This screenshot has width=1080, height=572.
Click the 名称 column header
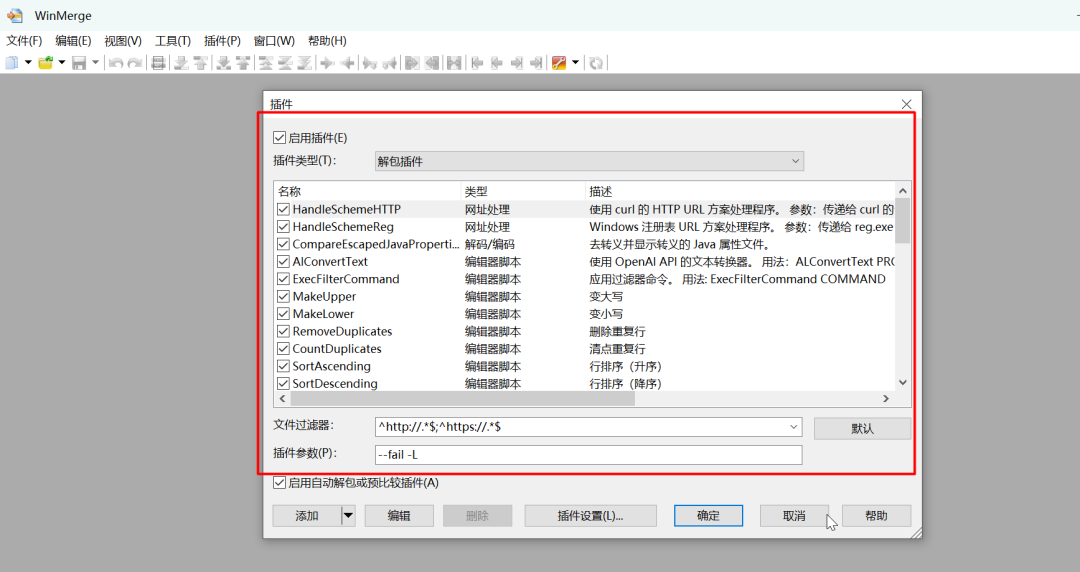point(368,191)
